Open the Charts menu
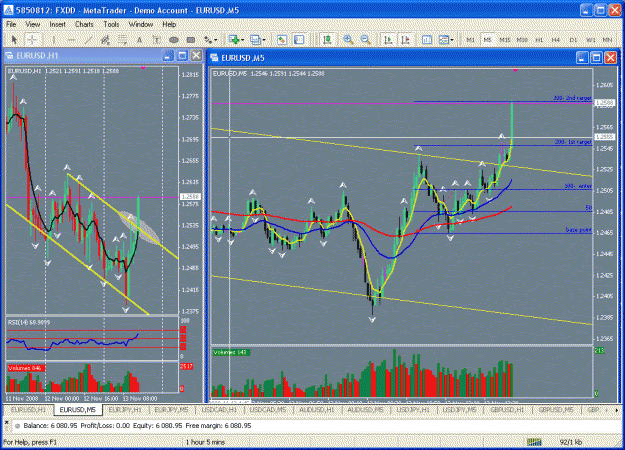 84,24
